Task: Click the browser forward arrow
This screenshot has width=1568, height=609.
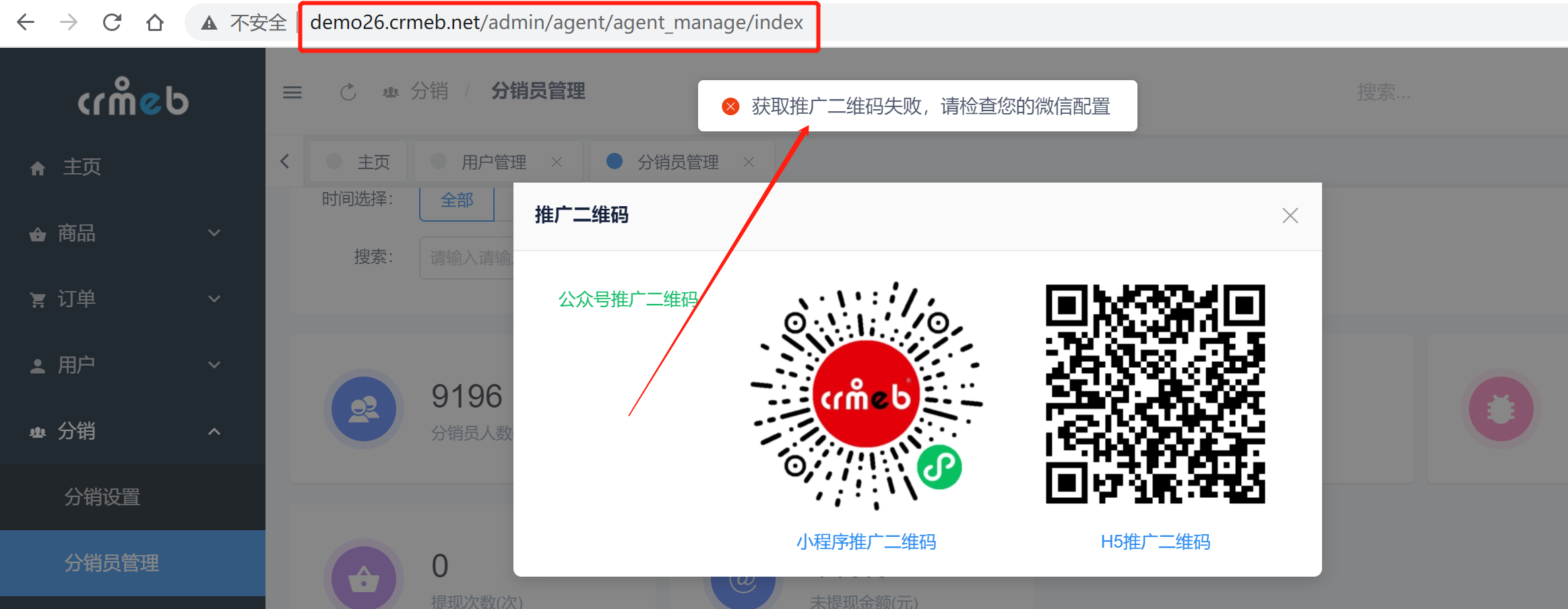Action: point(69,22)
